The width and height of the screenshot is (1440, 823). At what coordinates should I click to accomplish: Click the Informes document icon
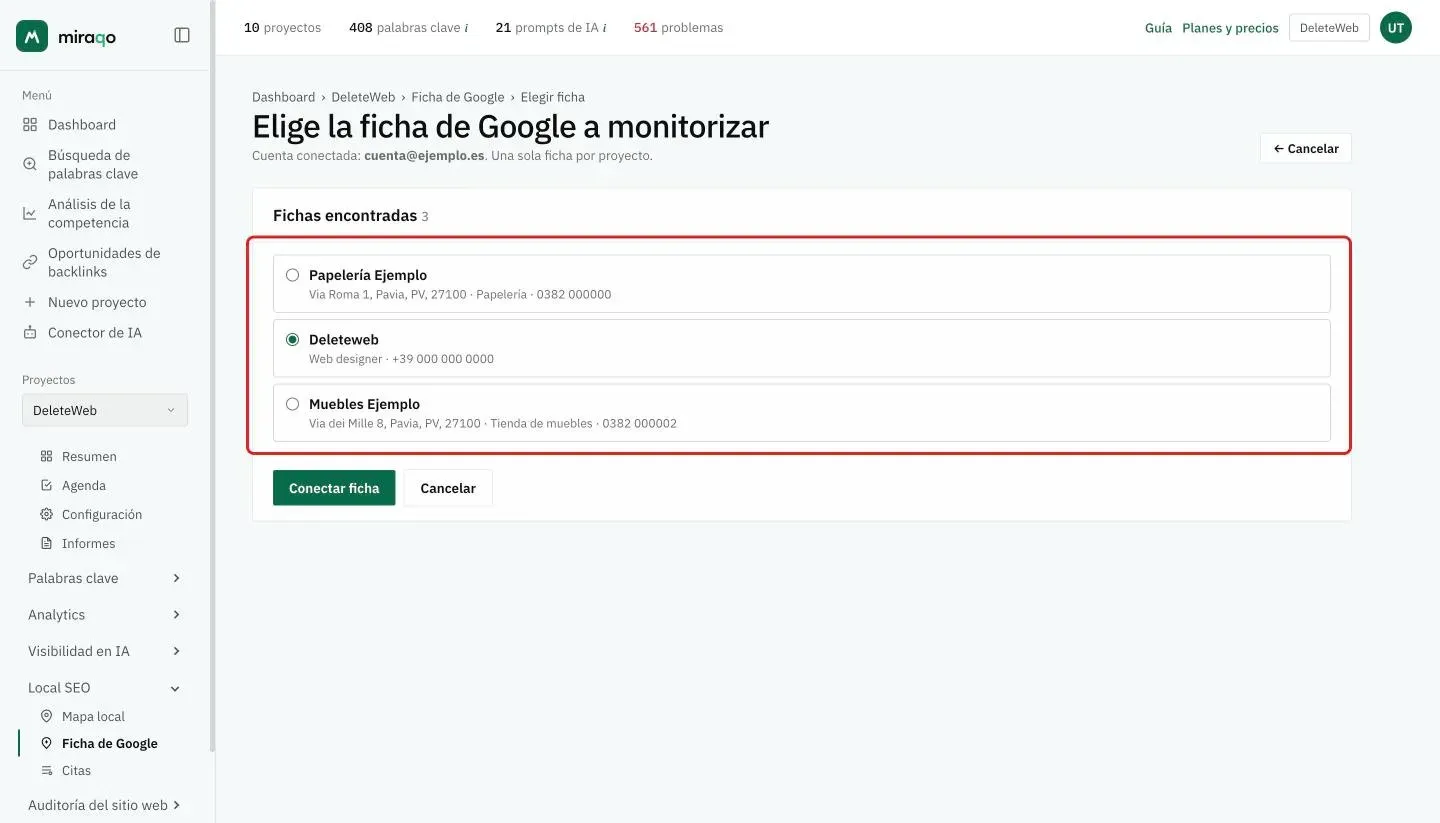(x=46, y=544)
